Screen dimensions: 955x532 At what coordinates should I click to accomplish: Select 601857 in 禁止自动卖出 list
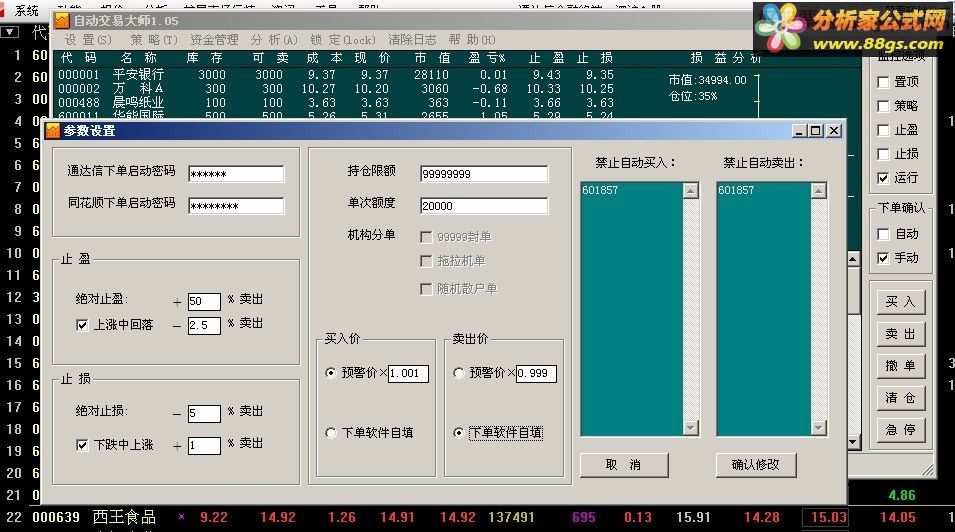pyautogui.click(x=736, y=190)
